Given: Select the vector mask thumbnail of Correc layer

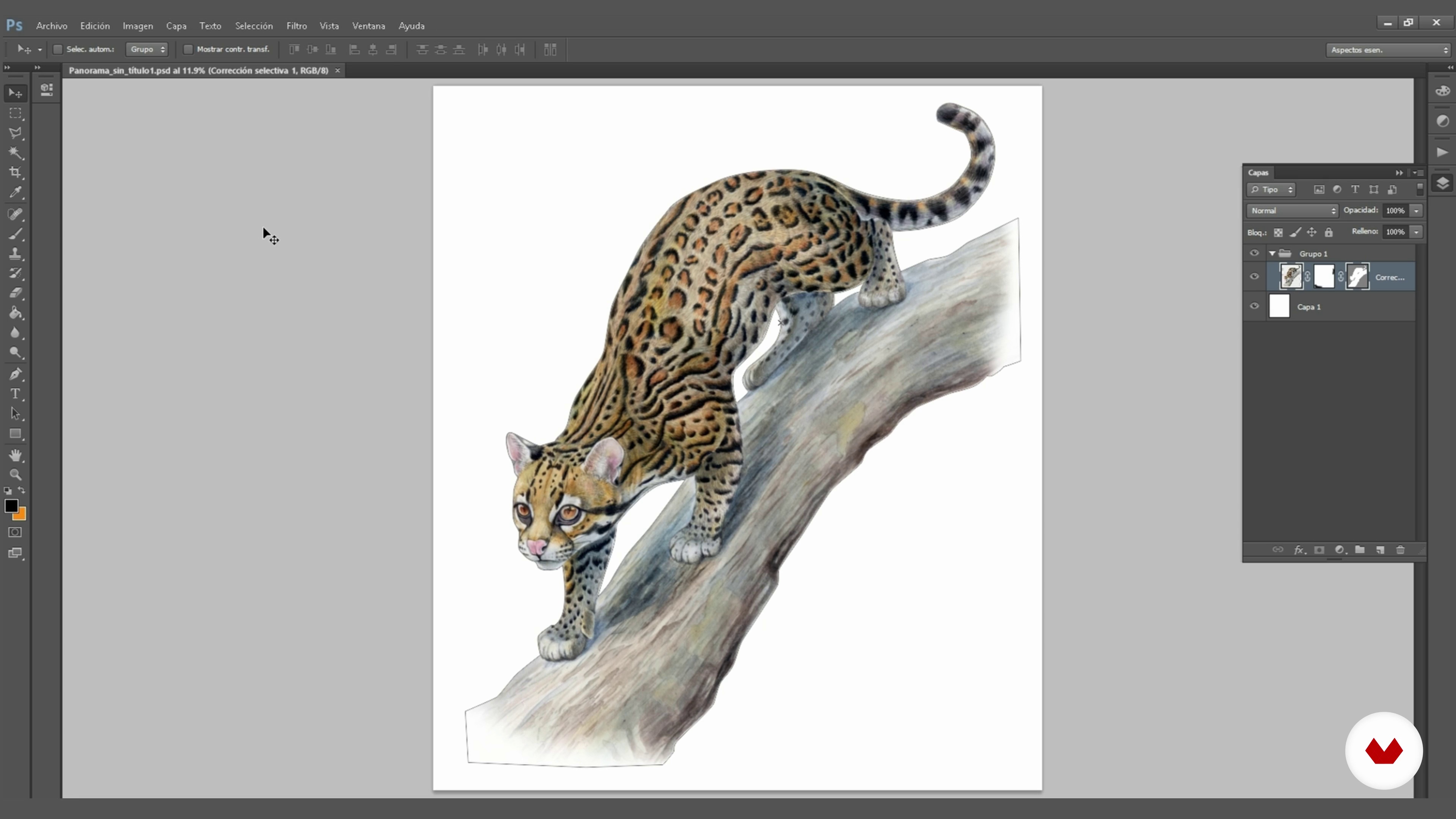Looking at the screenshot, I should point(1358,277).
